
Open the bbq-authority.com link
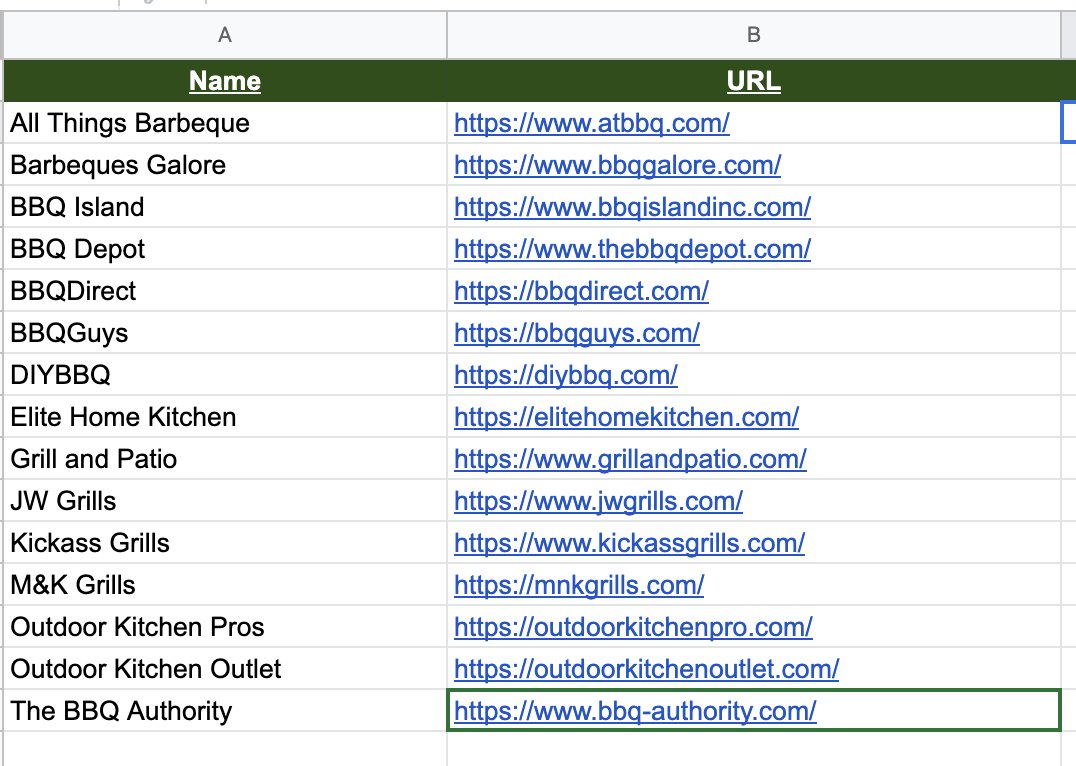pyautogui.click(x=635, y=711)
